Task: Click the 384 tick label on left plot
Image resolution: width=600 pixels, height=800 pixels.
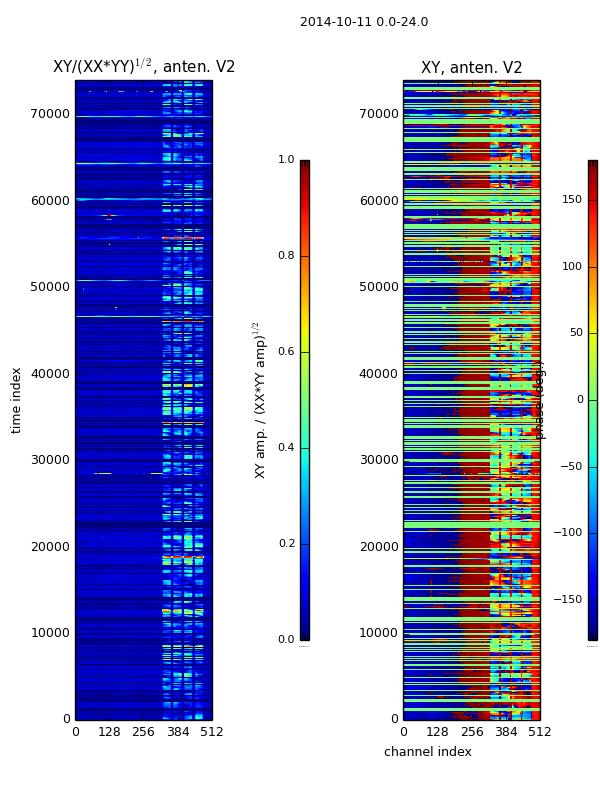Action: coord(178,732)
